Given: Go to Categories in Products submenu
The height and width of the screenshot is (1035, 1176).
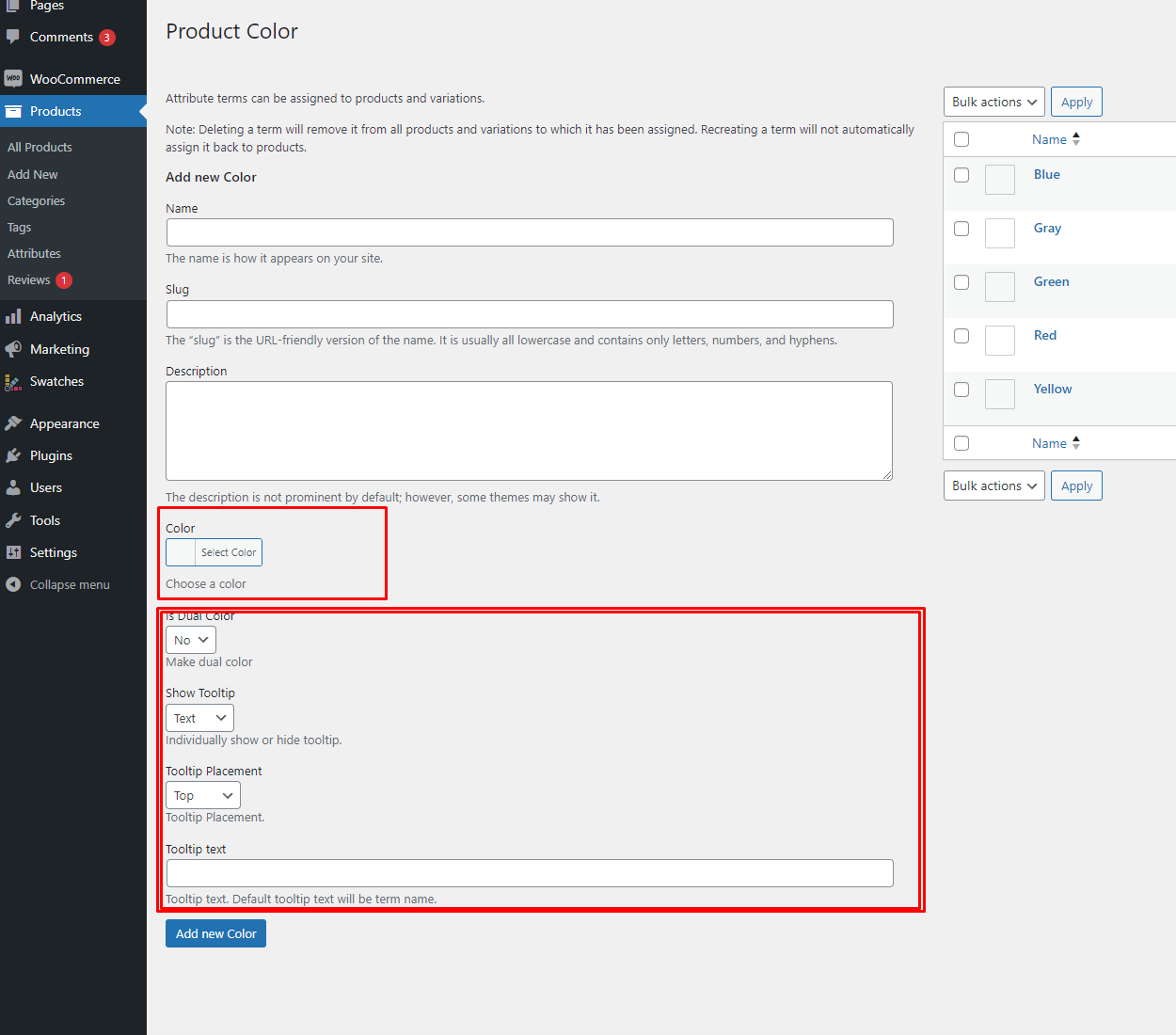Looking at the screenshot, I should tap(37, 201).
